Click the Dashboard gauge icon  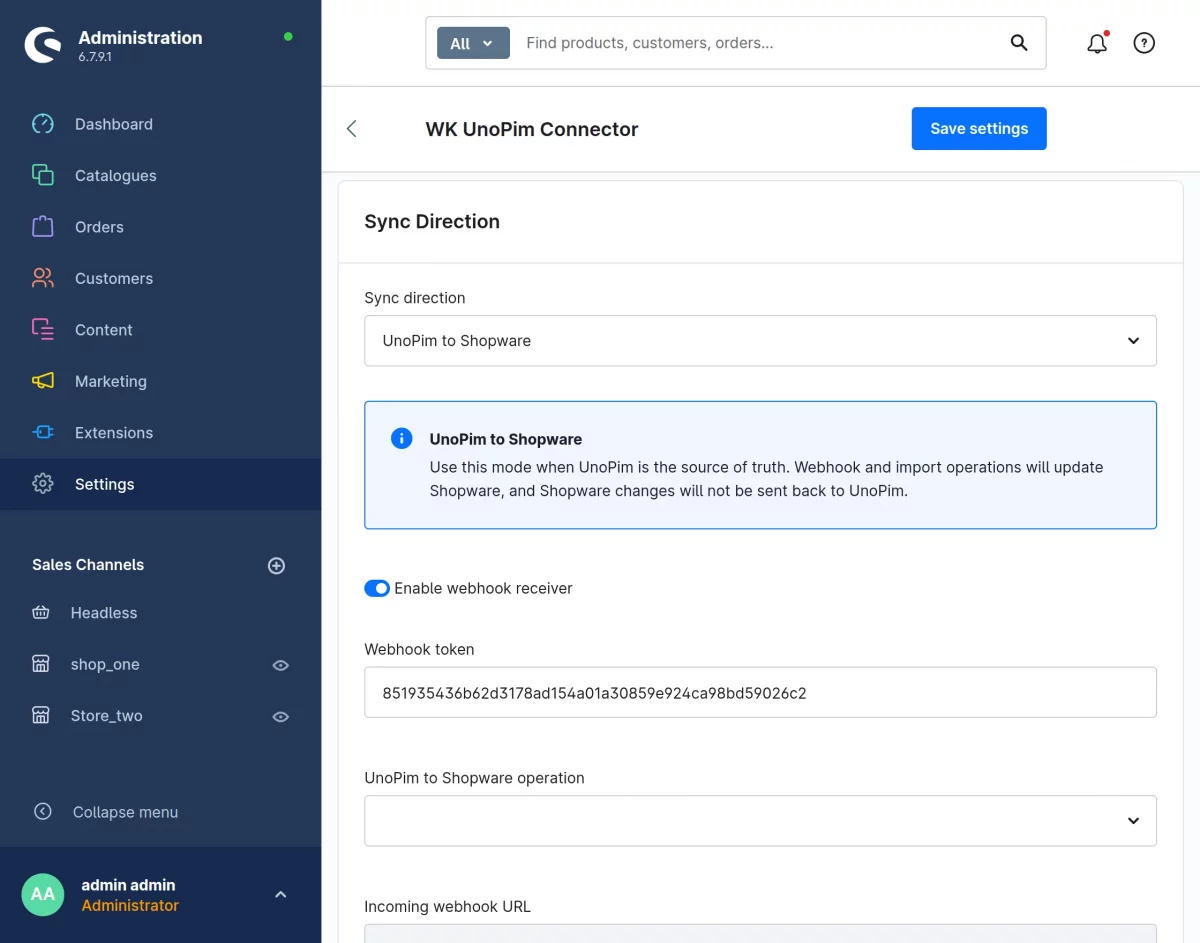coord(42,124)
